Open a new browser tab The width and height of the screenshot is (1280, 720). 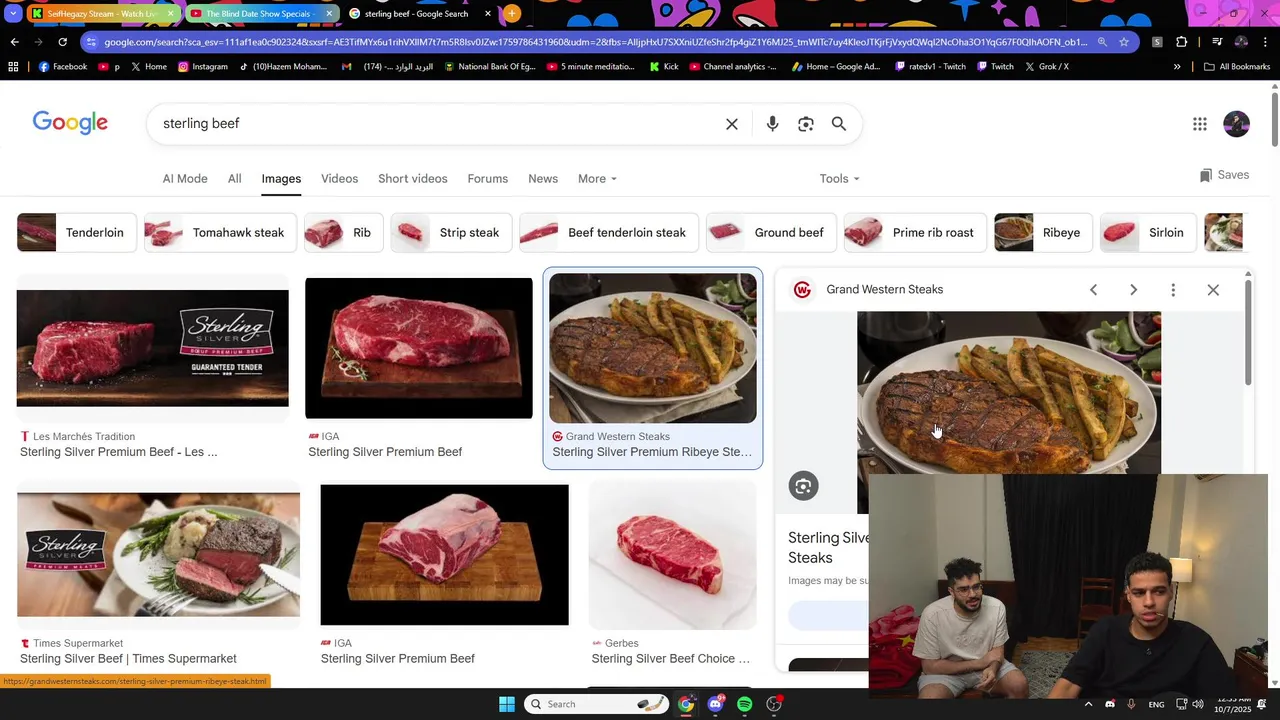pos(512,13)
